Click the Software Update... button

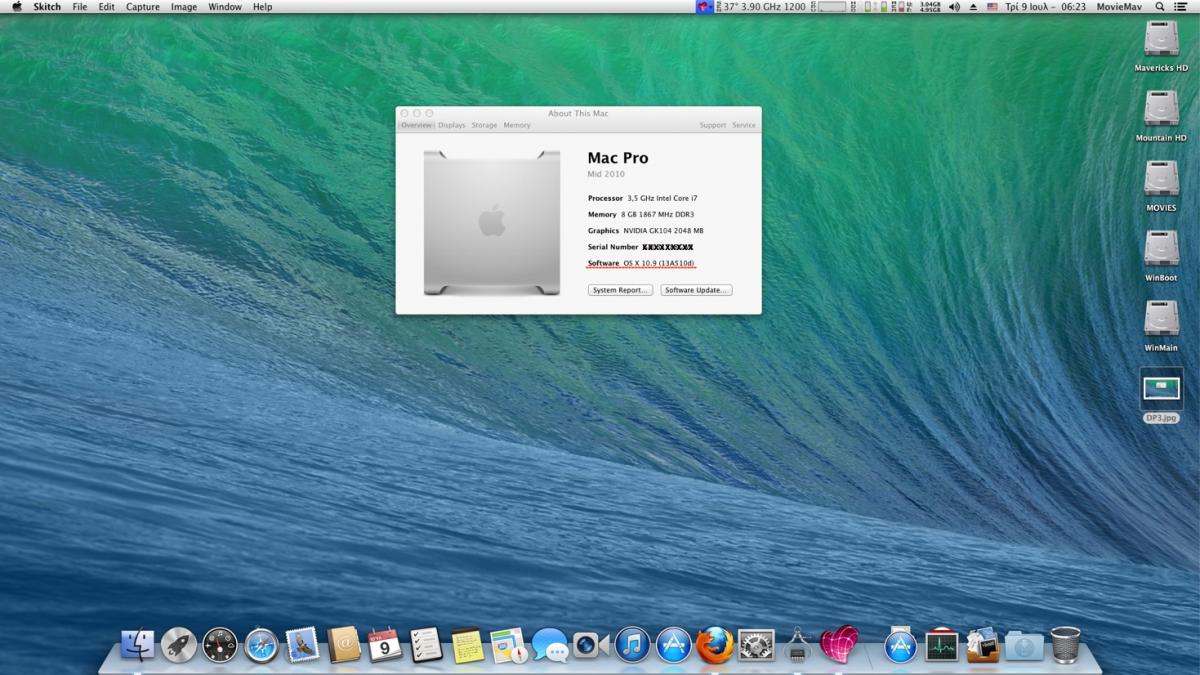coord(696,290)
